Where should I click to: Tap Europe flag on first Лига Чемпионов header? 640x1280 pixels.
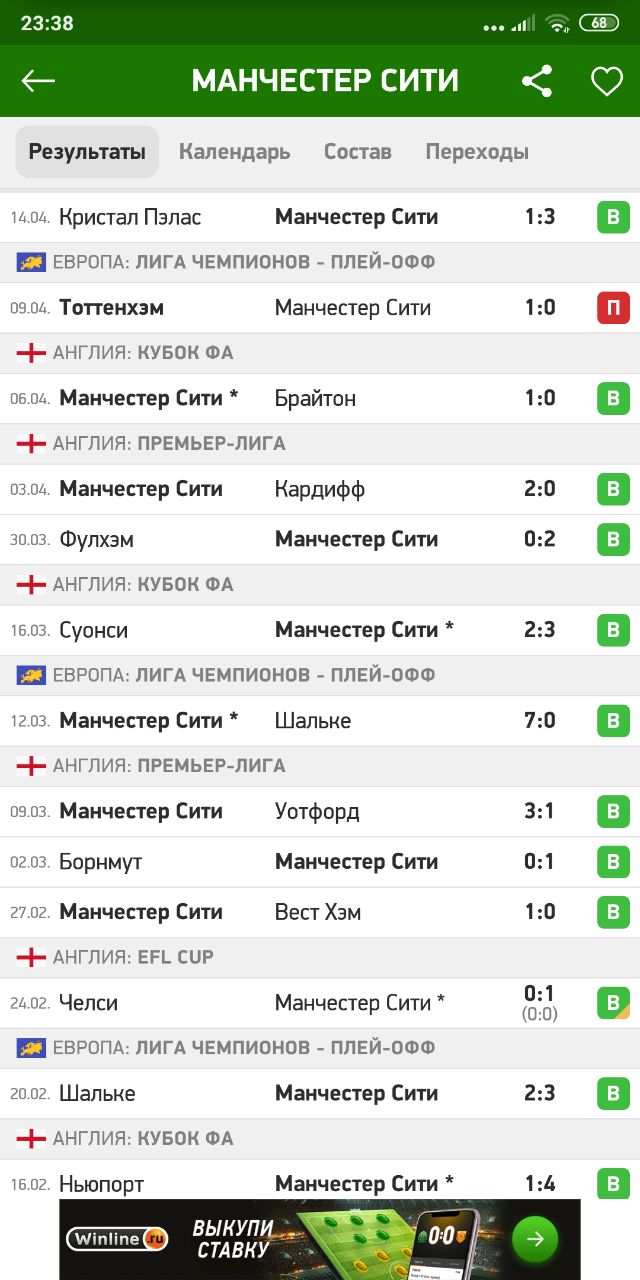coord(32,263)
